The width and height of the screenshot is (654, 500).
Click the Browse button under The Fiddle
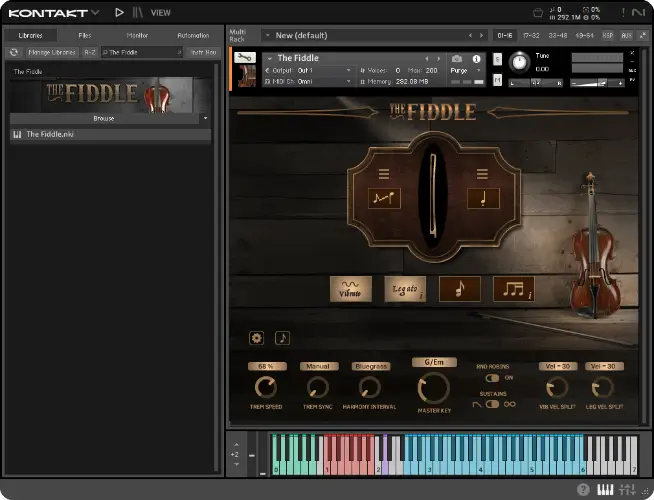104,118
